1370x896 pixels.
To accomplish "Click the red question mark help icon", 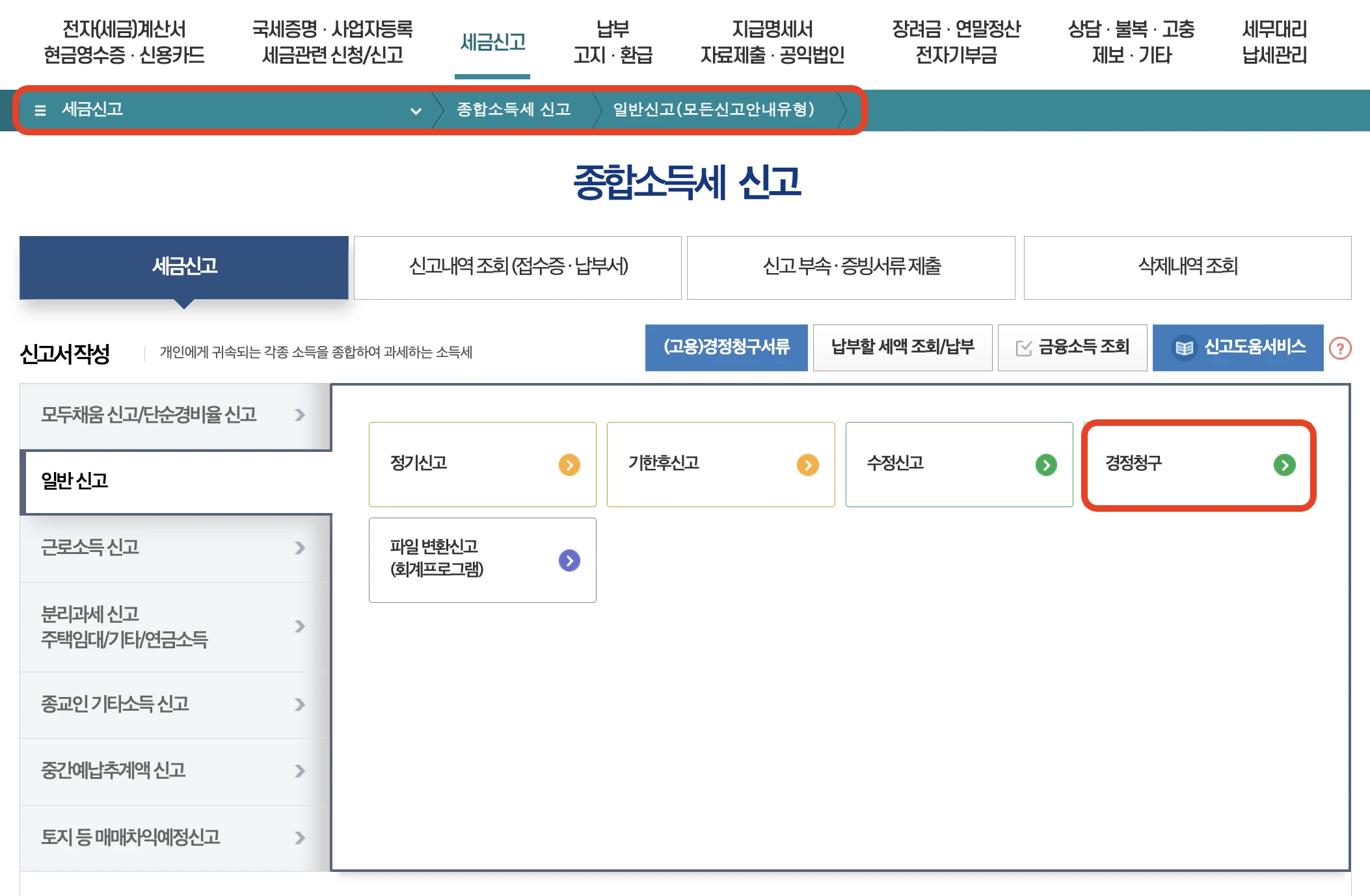I will click(x=1340, y=349).
